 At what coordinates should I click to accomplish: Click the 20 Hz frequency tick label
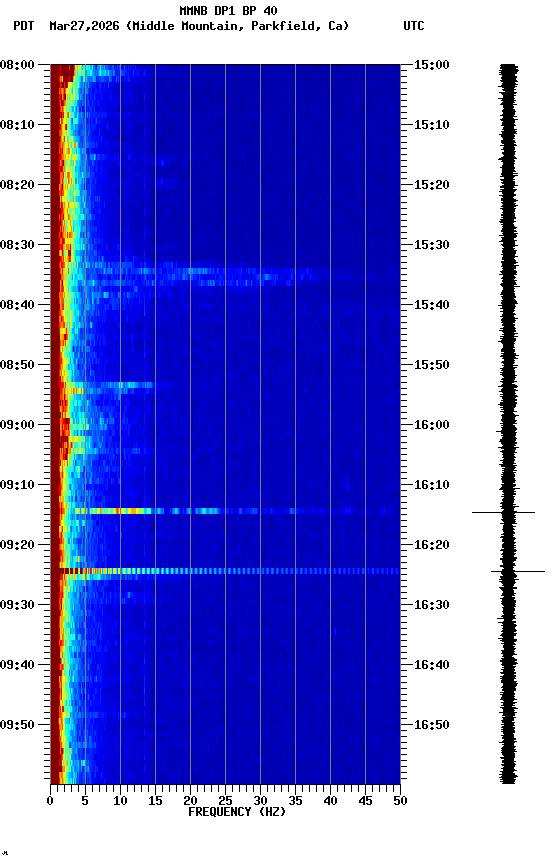(x=190, y=801)
